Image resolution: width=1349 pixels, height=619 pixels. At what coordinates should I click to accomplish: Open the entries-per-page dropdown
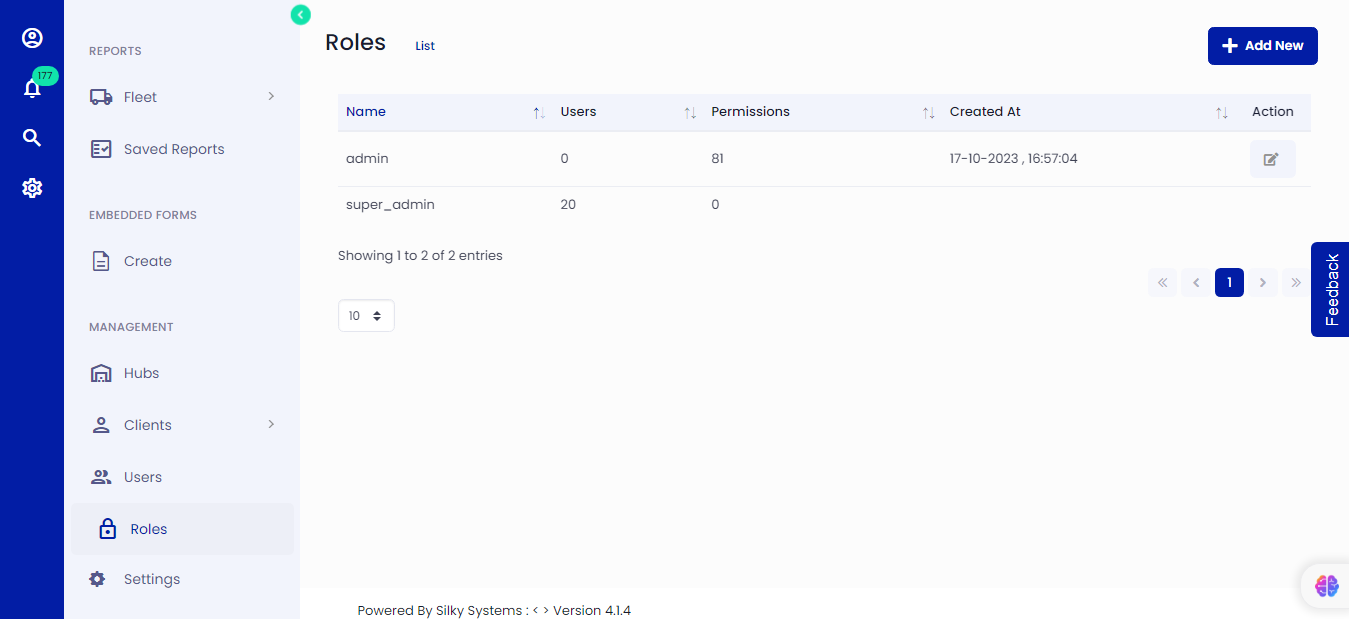pyautogui.click(x=366, y=315)
